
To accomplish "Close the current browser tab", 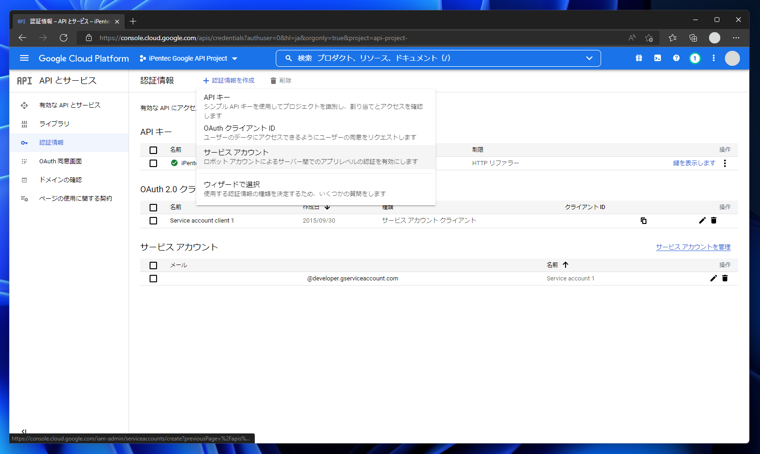I will coord(117,21).
